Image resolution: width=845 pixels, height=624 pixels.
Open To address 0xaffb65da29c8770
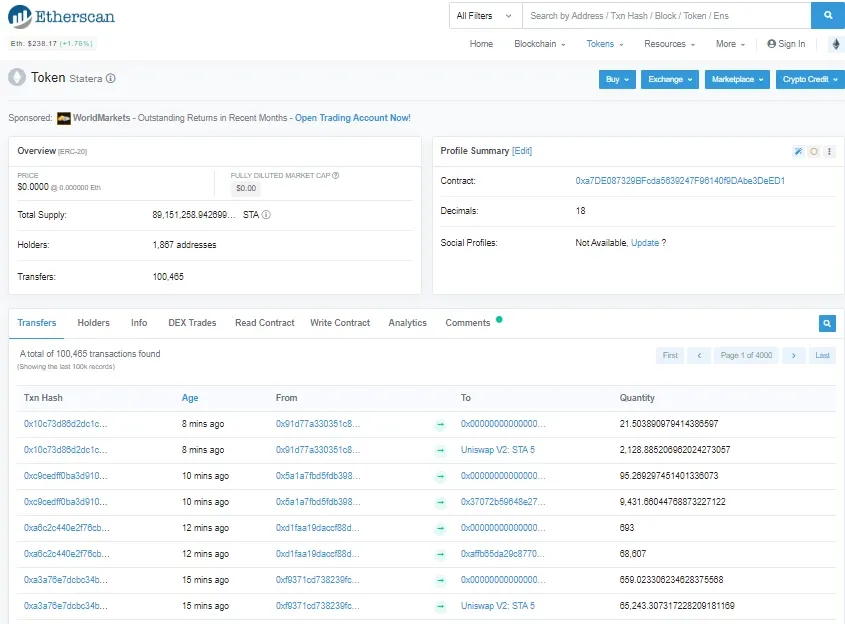point(502,554)
